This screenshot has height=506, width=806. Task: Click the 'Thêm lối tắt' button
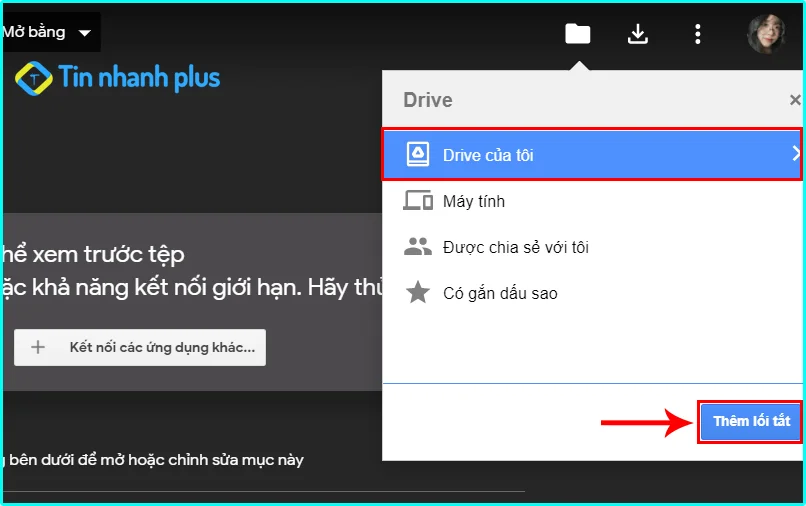(x=751, y=421)
